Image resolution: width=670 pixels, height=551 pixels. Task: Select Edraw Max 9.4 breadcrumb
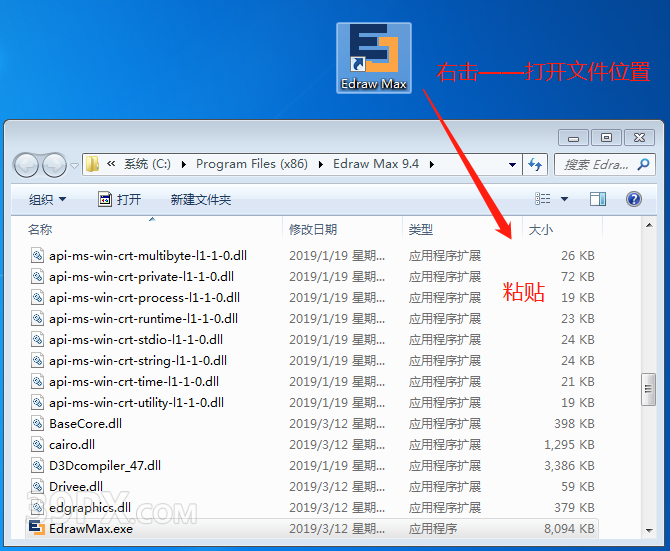[x=376, y=164]
